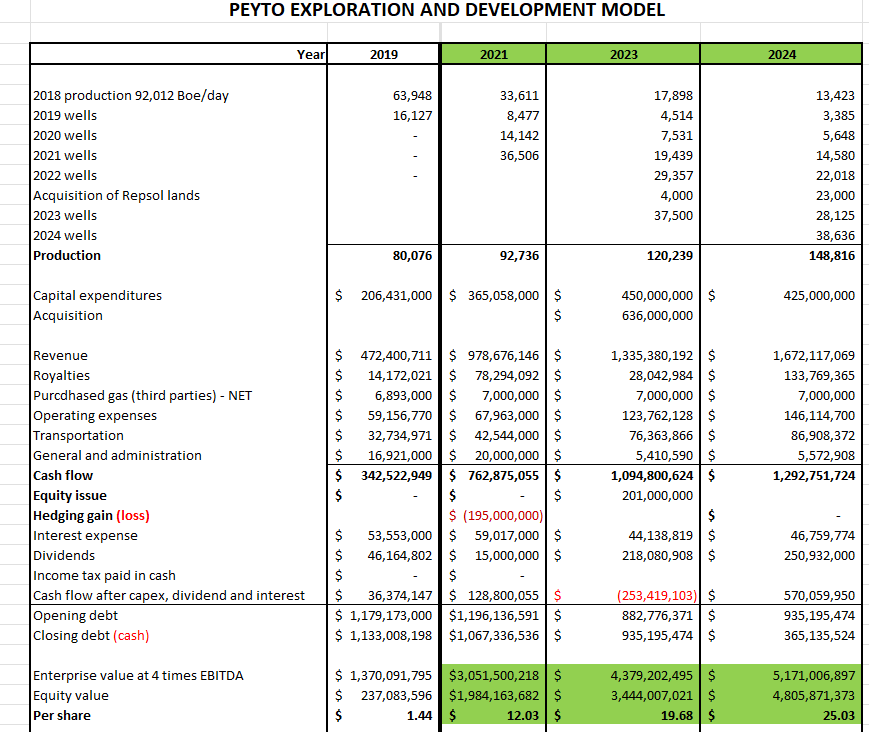
Task: Select the cell showing 29,357
Action: click(x=673, y=175)
